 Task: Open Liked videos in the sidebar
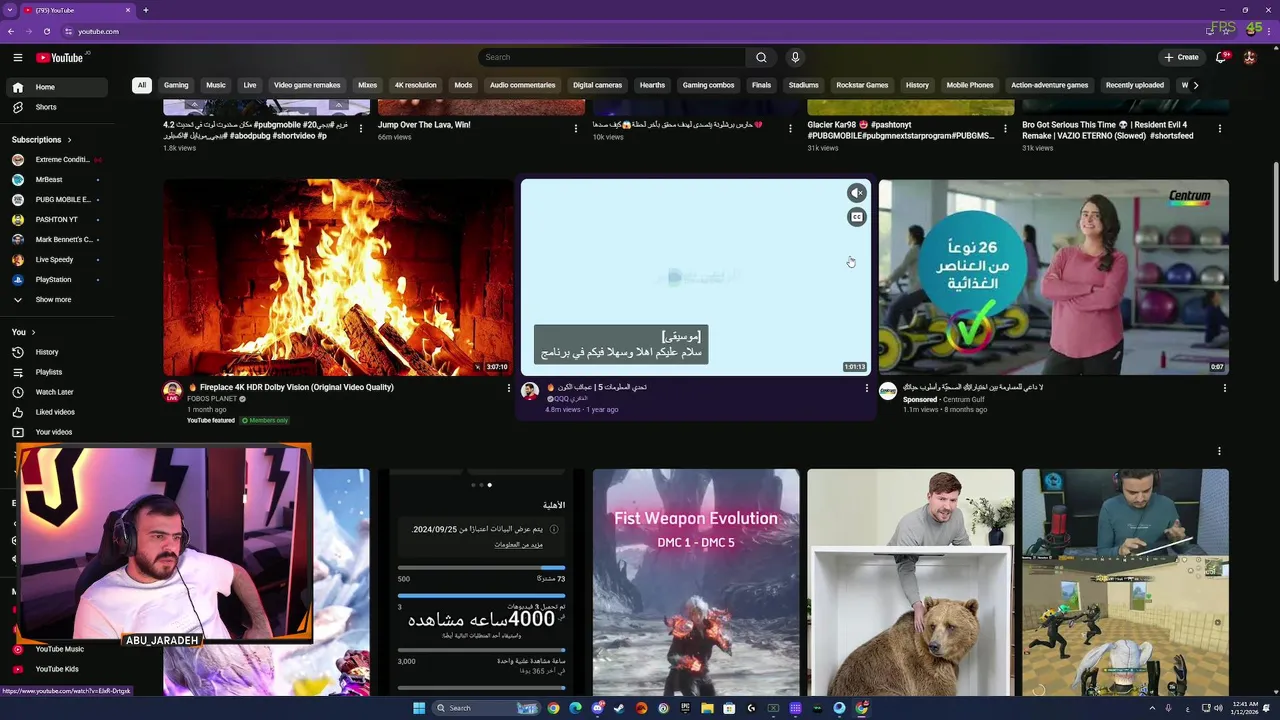(56, 412)
